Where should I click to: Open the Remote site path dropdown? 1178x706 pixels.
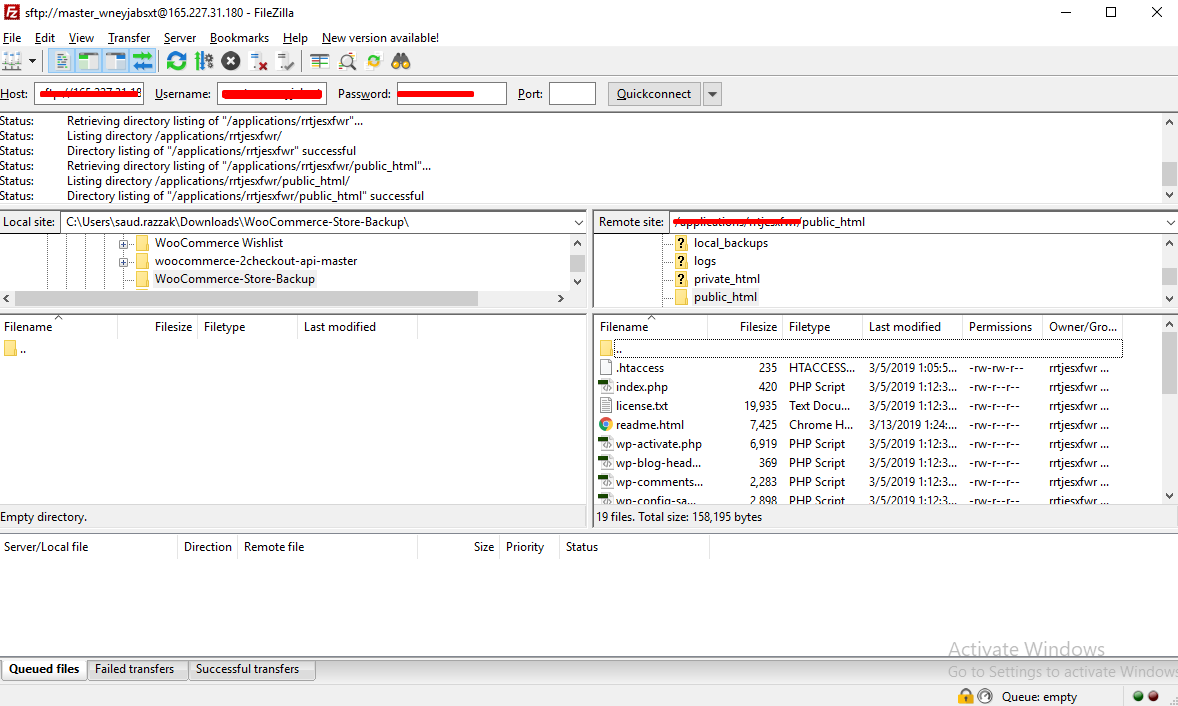tap(1170, 222)
